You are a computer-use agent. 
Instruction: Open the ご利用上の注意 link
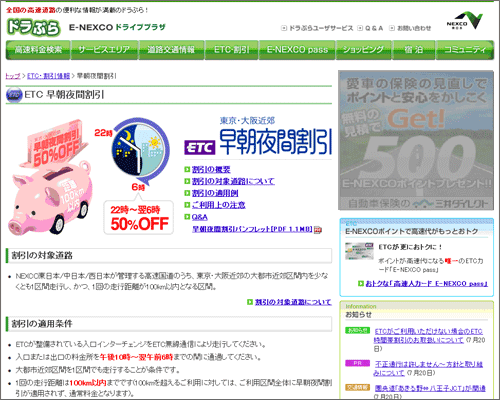219,205
